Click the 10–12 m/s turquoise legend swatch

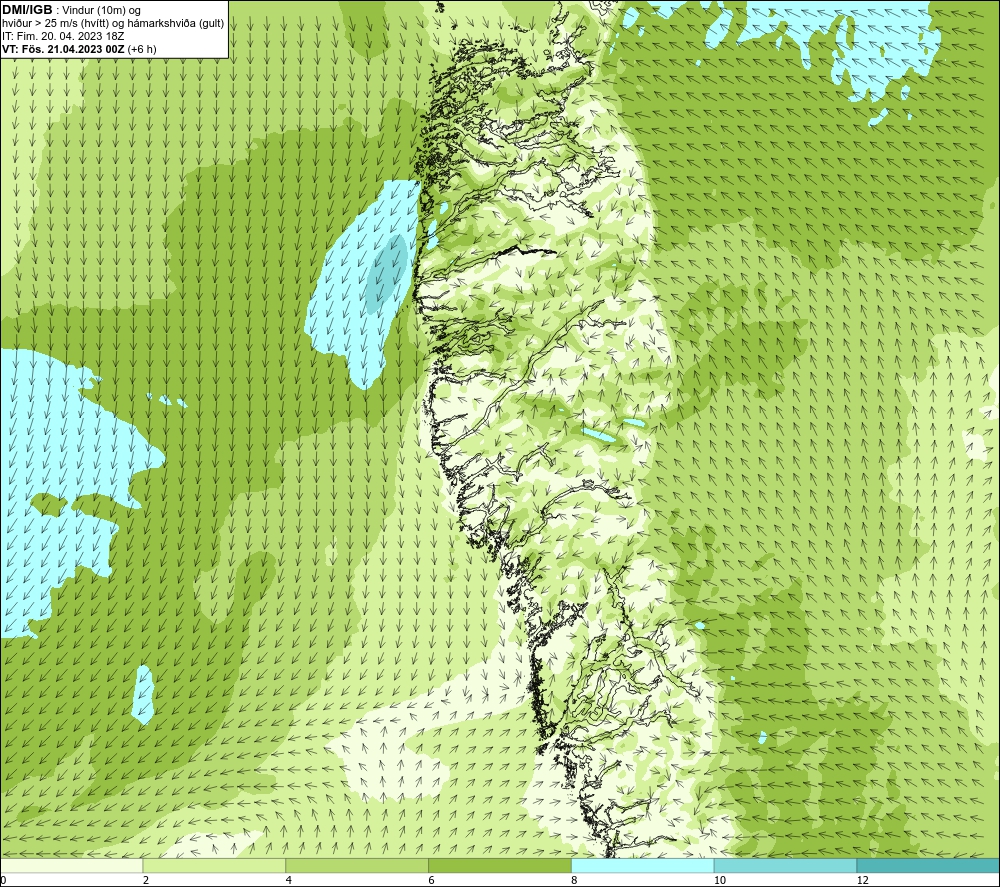tap(786, 865)
